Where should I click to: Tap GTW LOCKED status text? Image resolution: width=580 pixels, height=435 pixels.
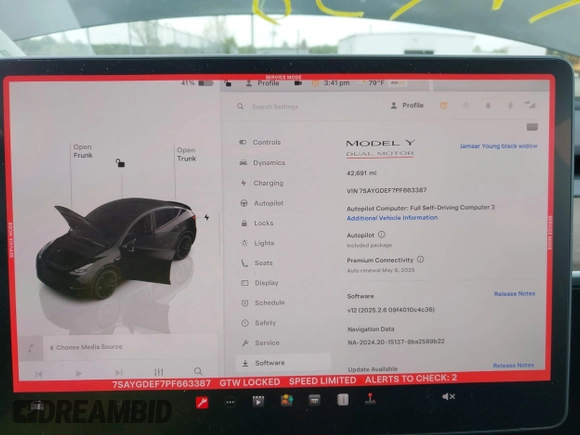click(x=250, y=382)
